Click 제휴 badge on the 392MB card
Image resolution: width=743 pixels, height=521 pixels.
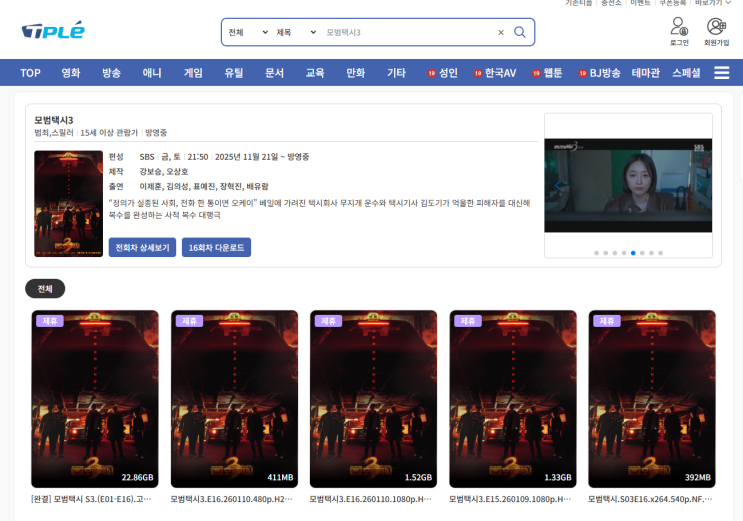(607, 321)
